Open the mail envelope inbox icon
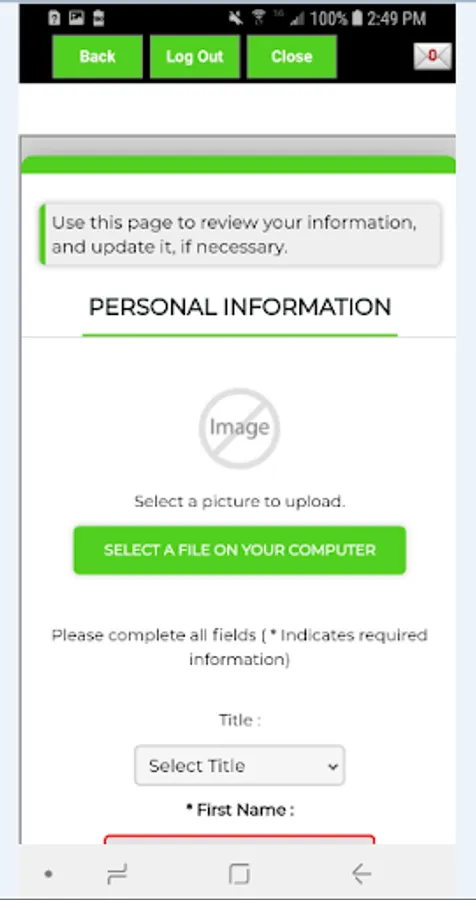Screen dimensions: 476x900 [432, 56]
